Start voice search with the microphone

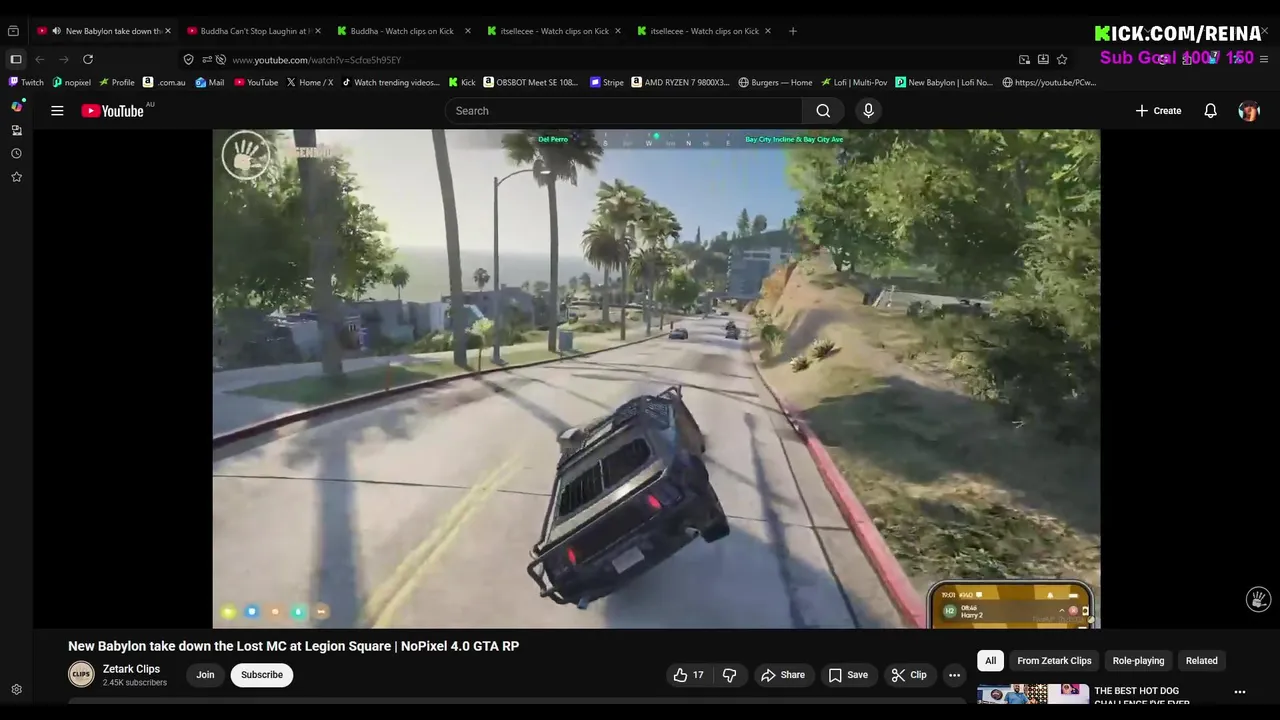coord(868,111)
